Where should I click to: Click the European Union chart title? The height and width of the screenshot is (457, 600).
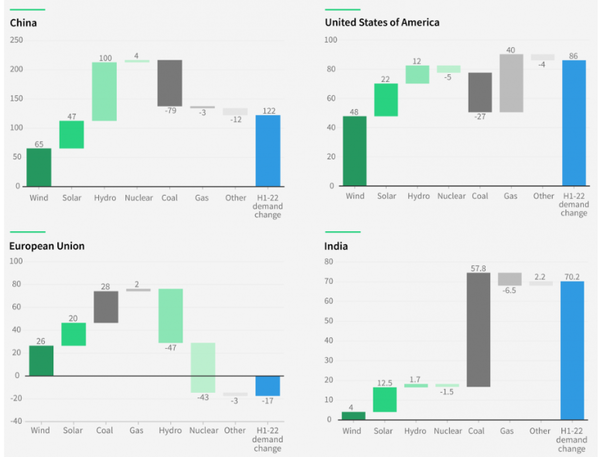[48, 245]
